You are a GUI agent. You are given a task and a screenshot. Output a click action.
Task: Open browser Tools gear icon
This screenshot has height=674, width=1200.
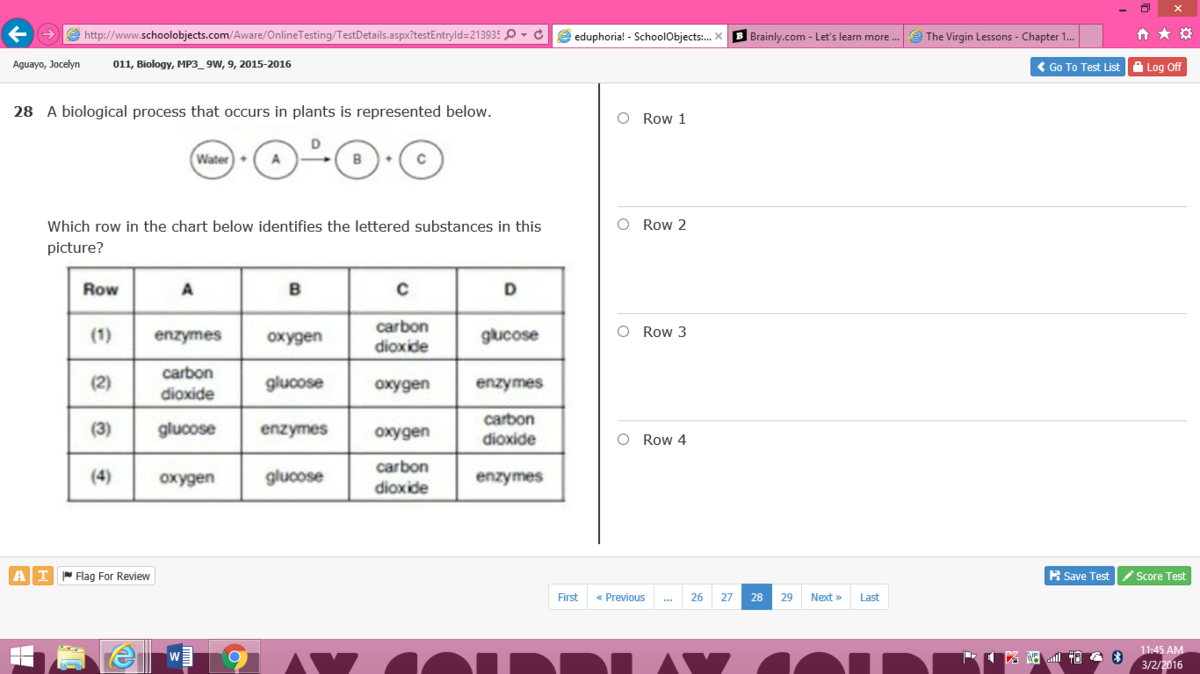pyautogui.click(x=1186, y=34)
